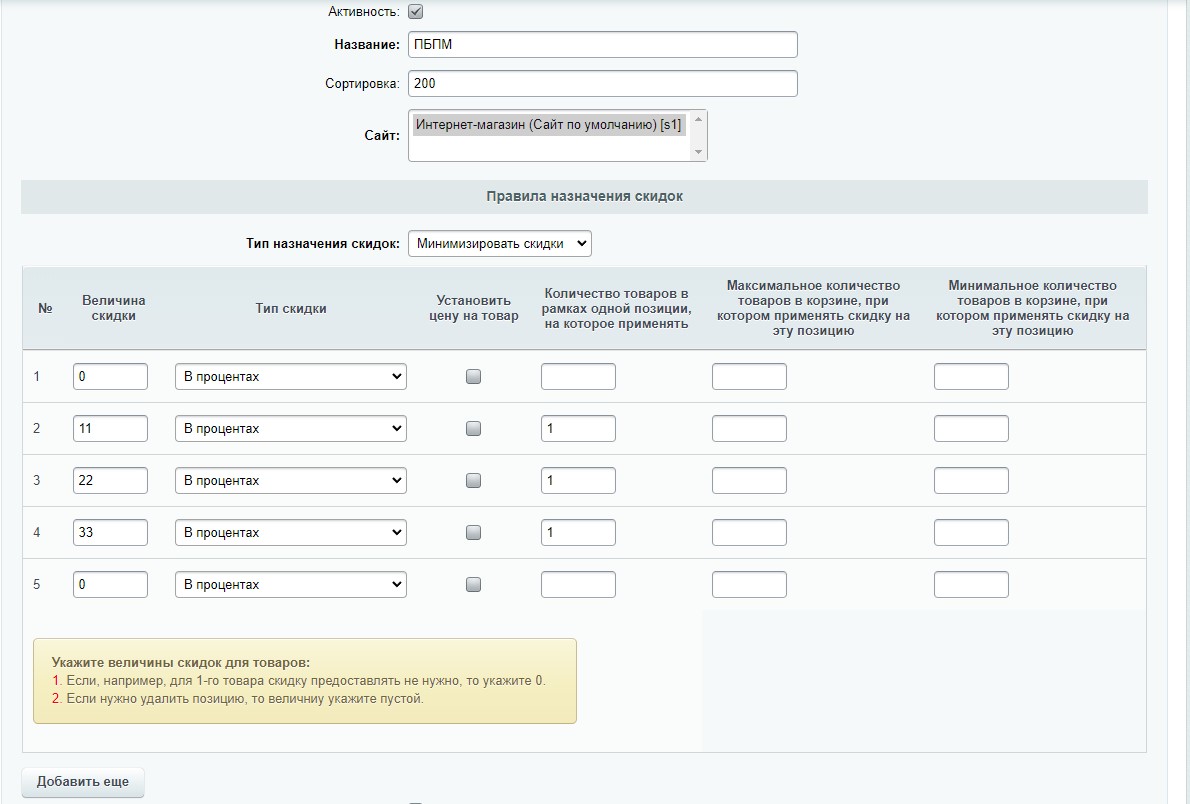This screenshot has width=1190, height=804.
Task: Open the Тип скидки dropdown in row 5
Action: click(x=290, y=585)
